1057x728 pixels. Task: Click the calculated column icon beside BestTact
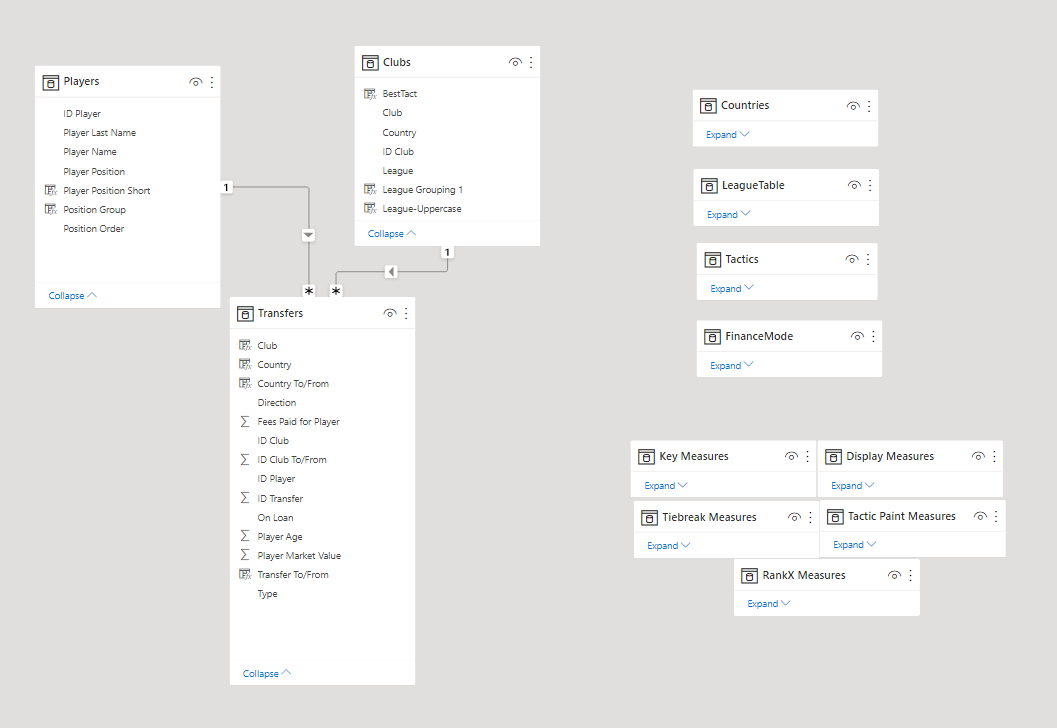point(369,94)
